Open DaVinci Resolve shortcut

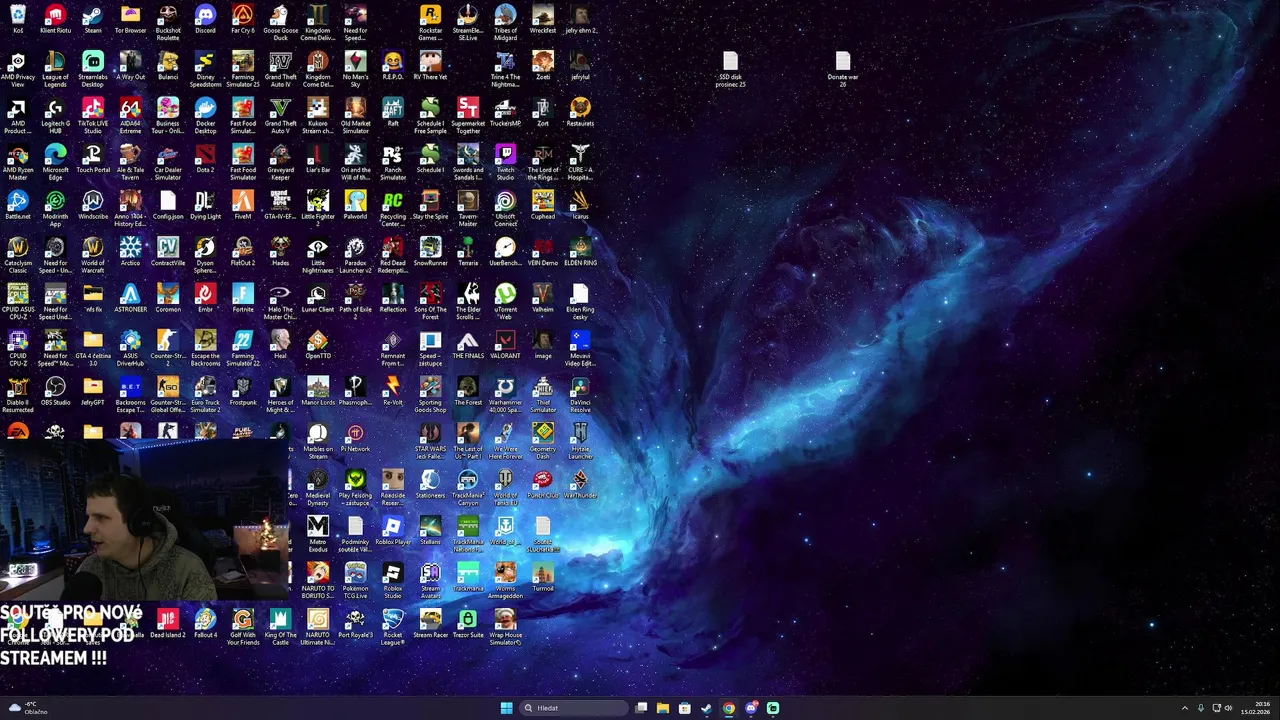pyautogui.click(x=580, y=394)
